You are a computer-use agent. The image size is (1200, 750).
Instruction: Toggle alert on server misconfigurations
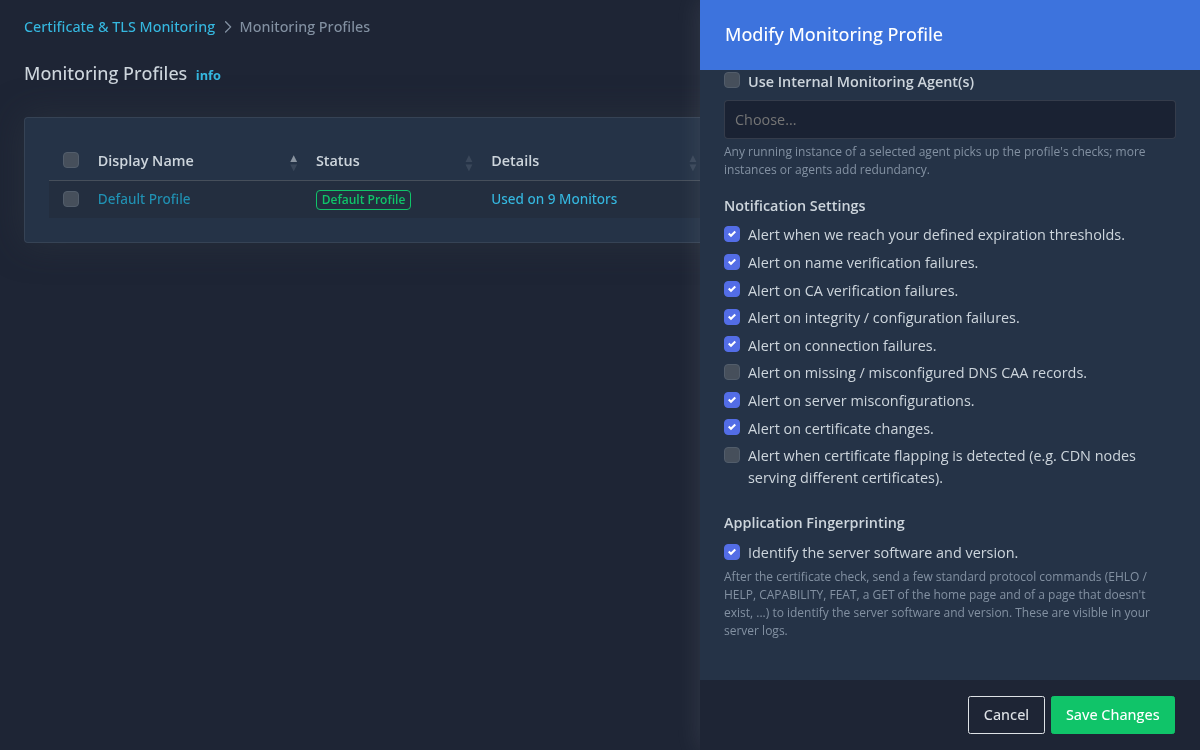[x=732, y=400]
